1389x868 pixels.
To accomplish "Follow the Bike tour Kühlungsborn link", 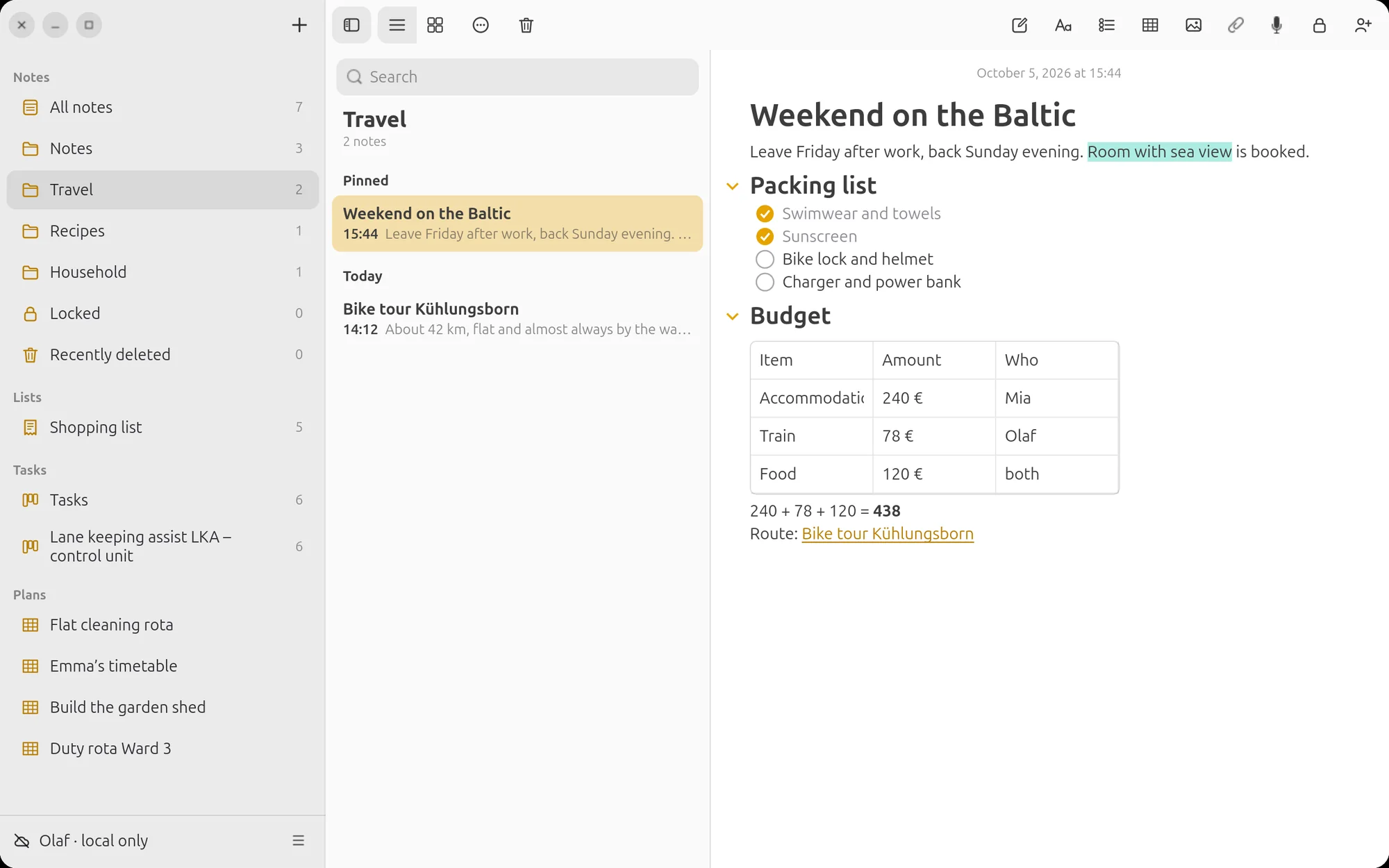I will click(888, 533).
